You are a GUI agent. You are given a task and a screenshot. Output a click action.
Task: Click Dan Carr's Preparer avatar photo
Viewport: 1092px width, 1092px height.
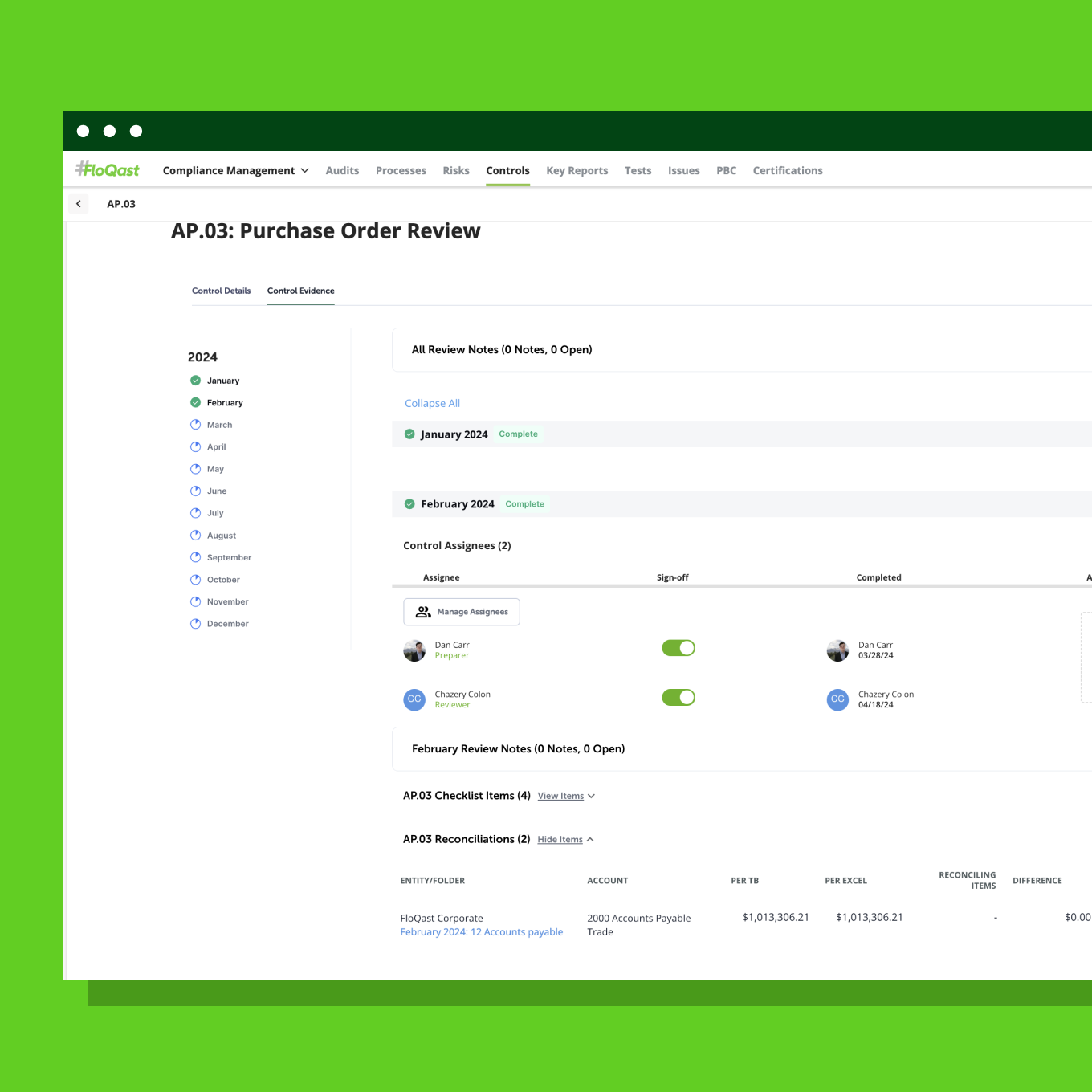pyautogui.click(x=414, y=650)
